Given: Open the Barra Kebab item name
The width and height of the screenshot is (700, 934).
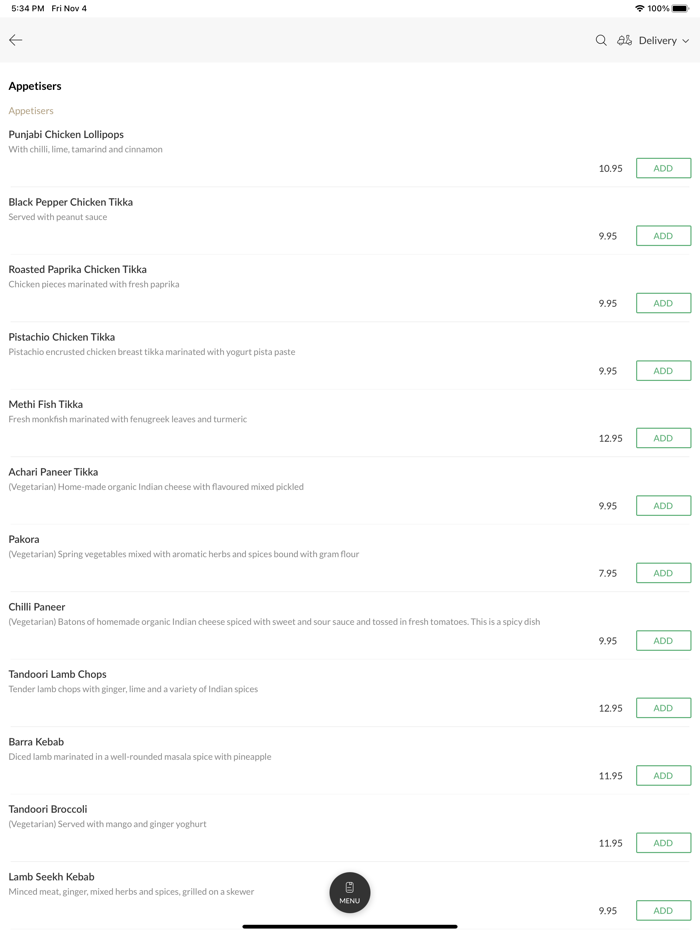Looking at the screenshot, I should click(36, 742).
